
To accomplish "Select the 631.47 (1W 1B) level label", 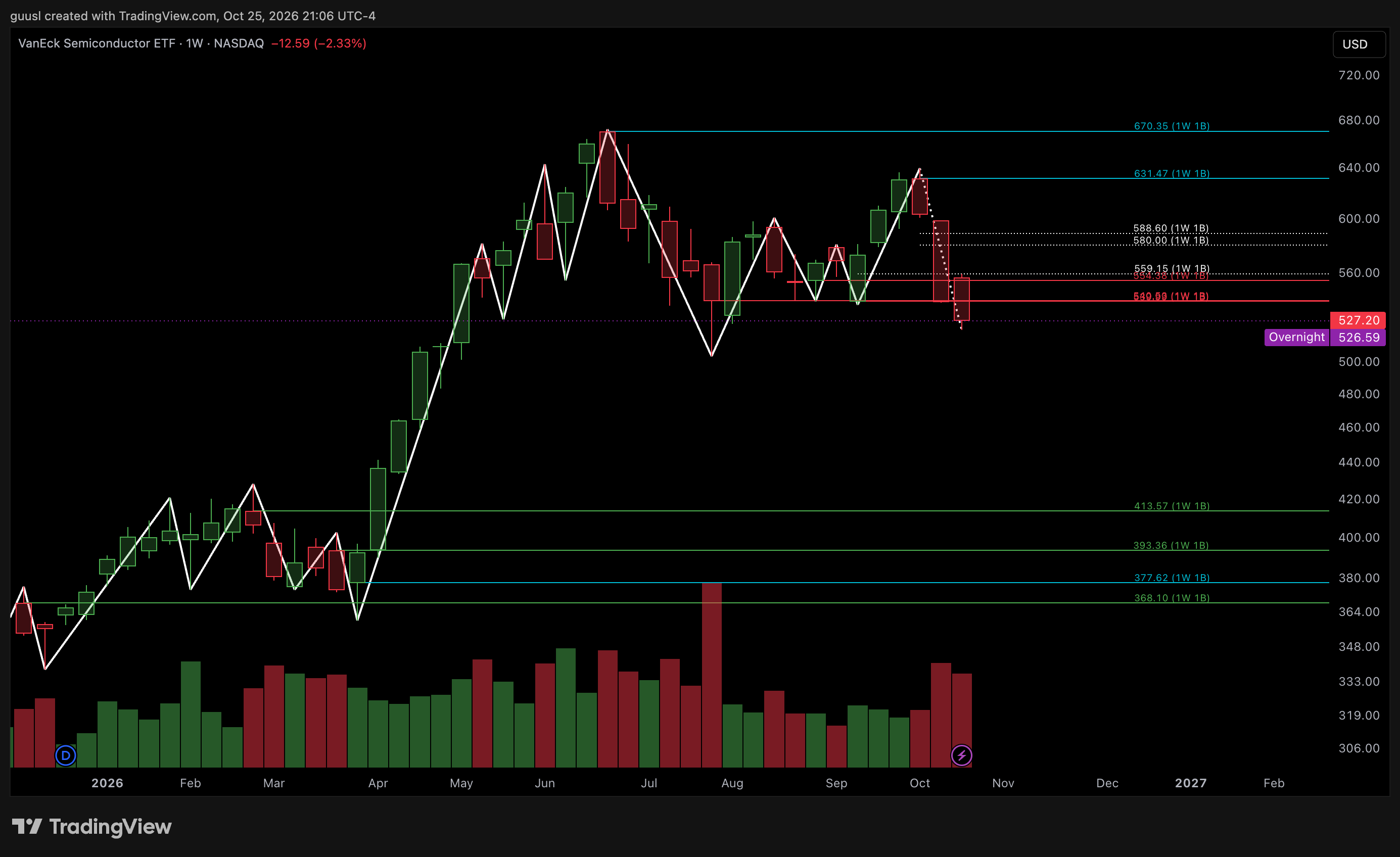I will (x=1172, y=173).
